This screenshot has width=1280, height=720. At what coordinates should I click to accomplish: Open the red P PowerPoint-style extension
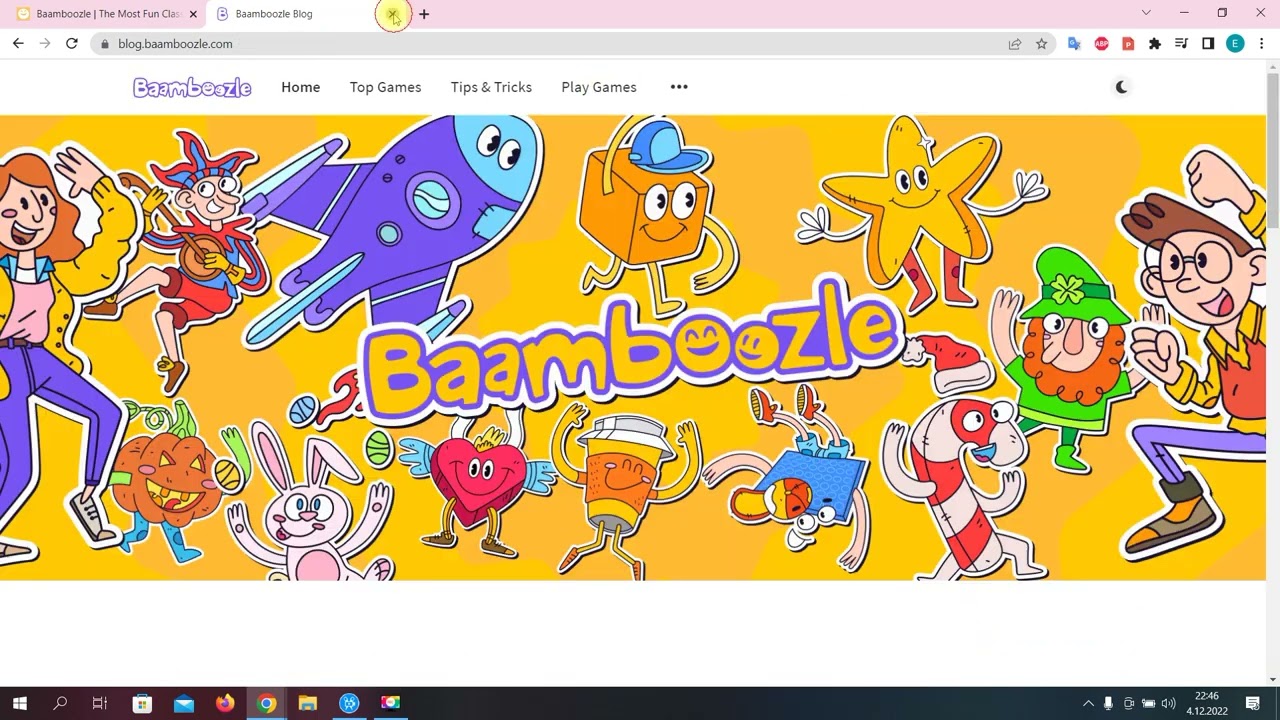point(1128,44)
